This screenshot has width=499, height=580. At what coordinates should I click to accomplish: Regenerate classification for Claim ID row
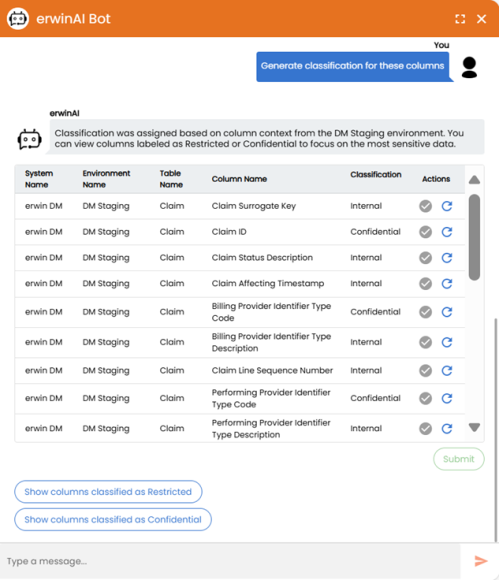pyautogui.click(x=447, y=232)
